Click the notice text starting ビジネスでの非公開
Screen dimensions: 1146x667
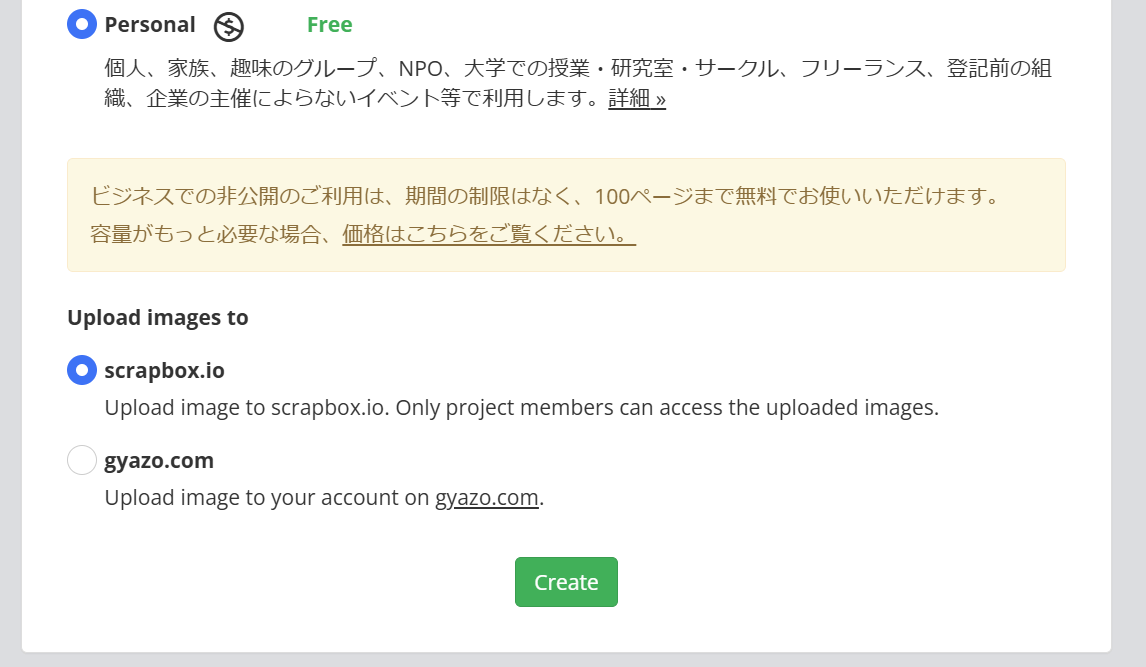544,196
